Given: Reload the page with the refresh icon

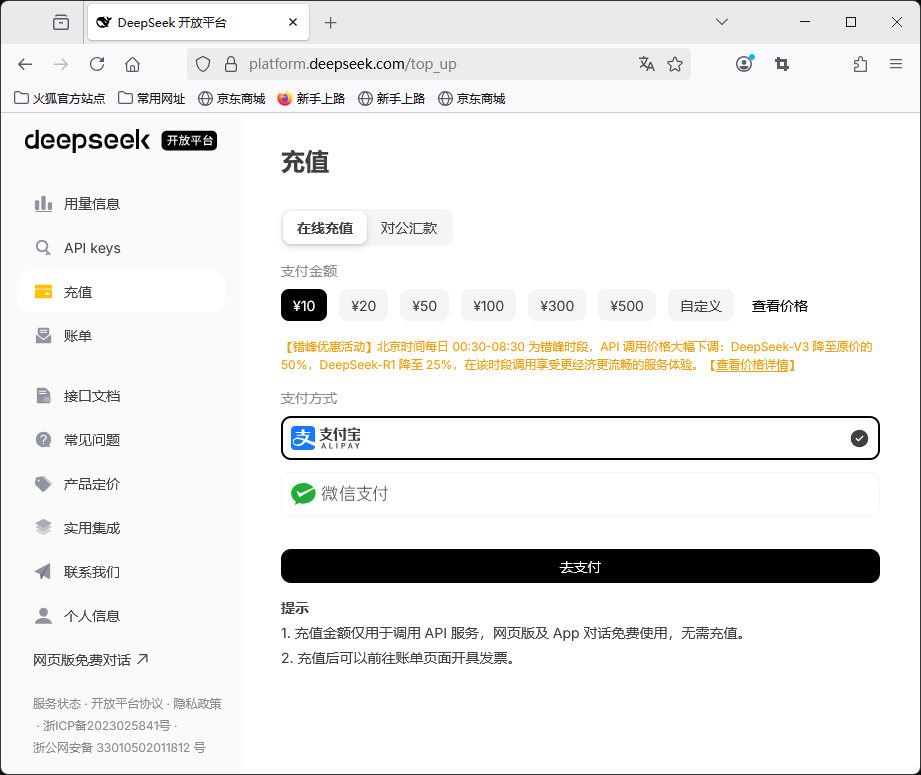Looking at the screenshot, I should (97, 64).
